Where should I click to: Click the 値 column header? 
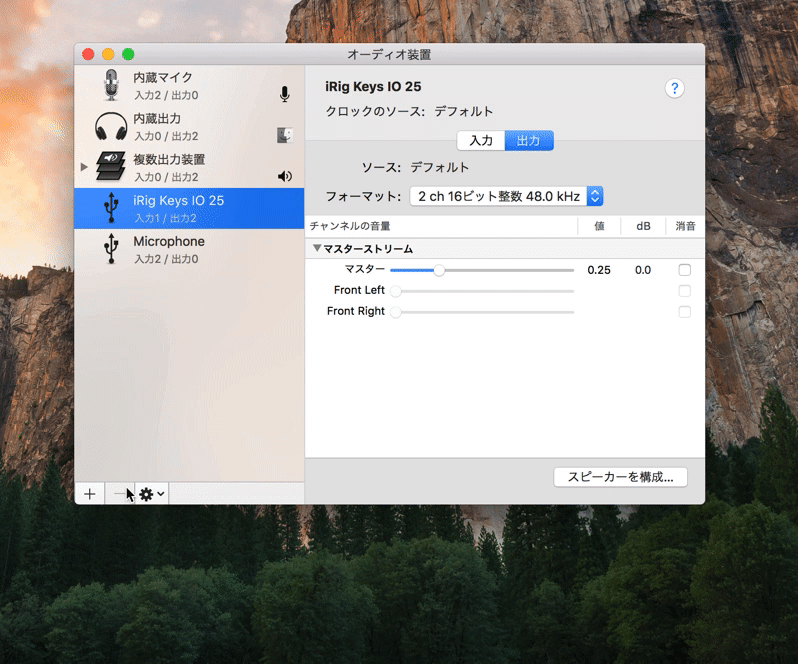tap(599, 226)
